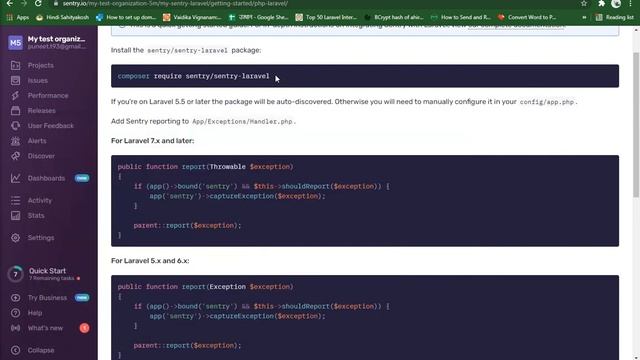Screen dimensions: 640x360
Task: Go to Releases in the sidebar
Action: 42,111
